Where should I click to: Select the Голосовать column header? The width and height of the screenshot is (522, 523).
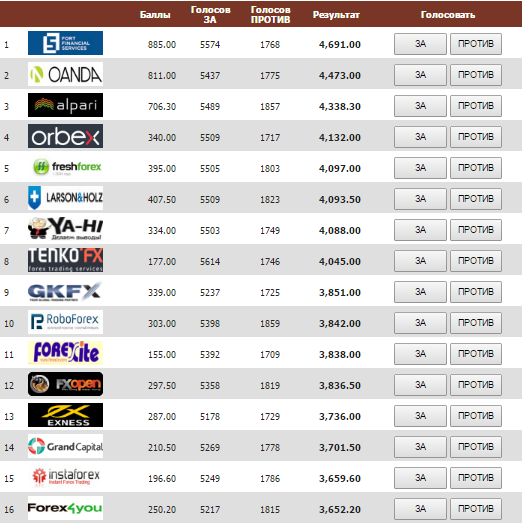[448, 15]
